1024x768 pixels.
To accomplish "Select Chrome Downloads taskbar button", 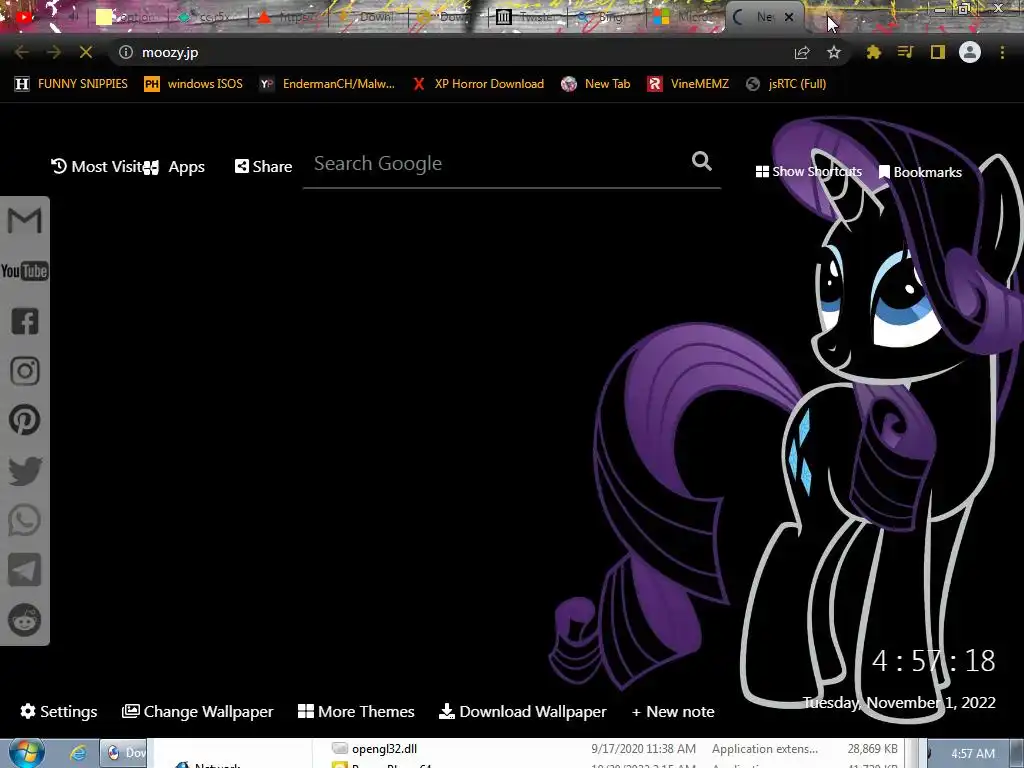I will (x=123, y=753).
